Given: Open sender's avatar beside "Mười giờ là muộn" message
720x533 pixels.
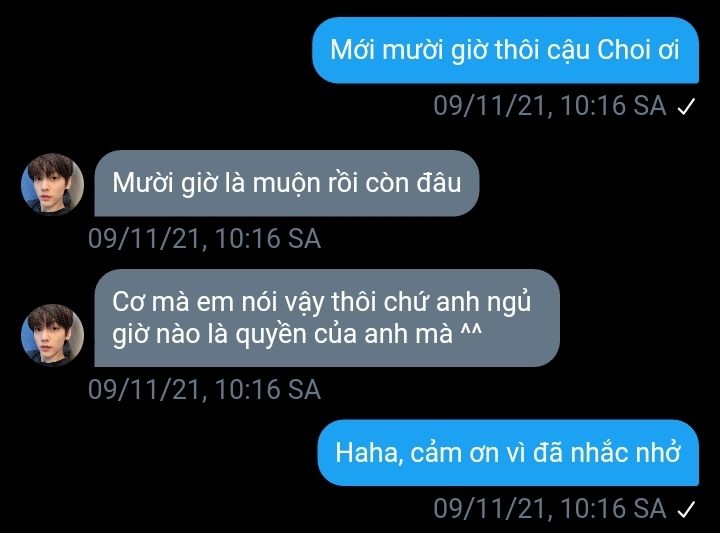Looking at the screenshot, I should pyautogui.click(x=52, y=184).
